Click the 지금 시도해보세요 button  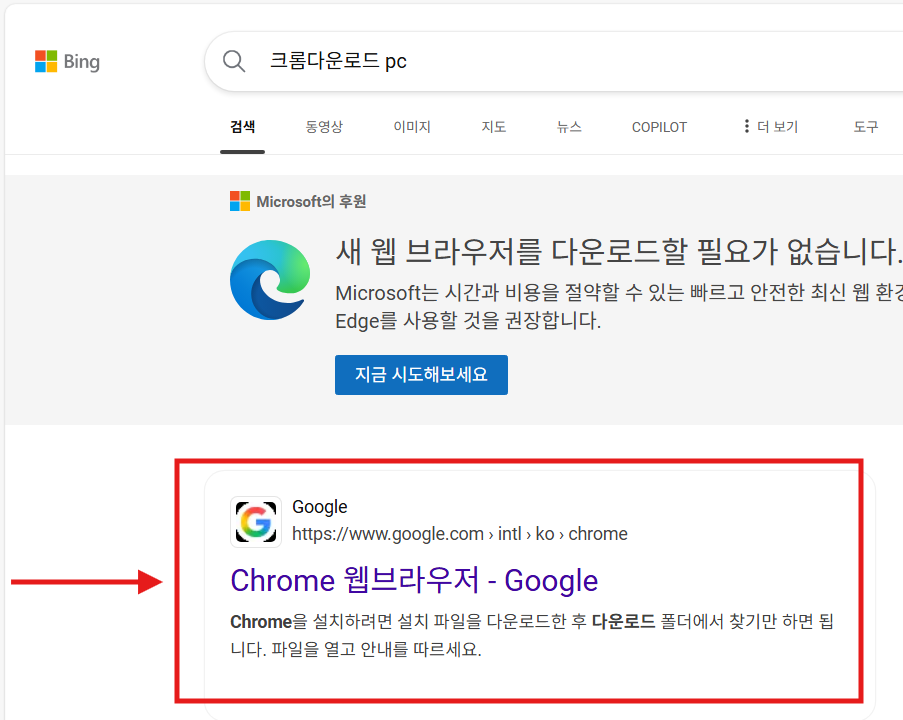420,374
